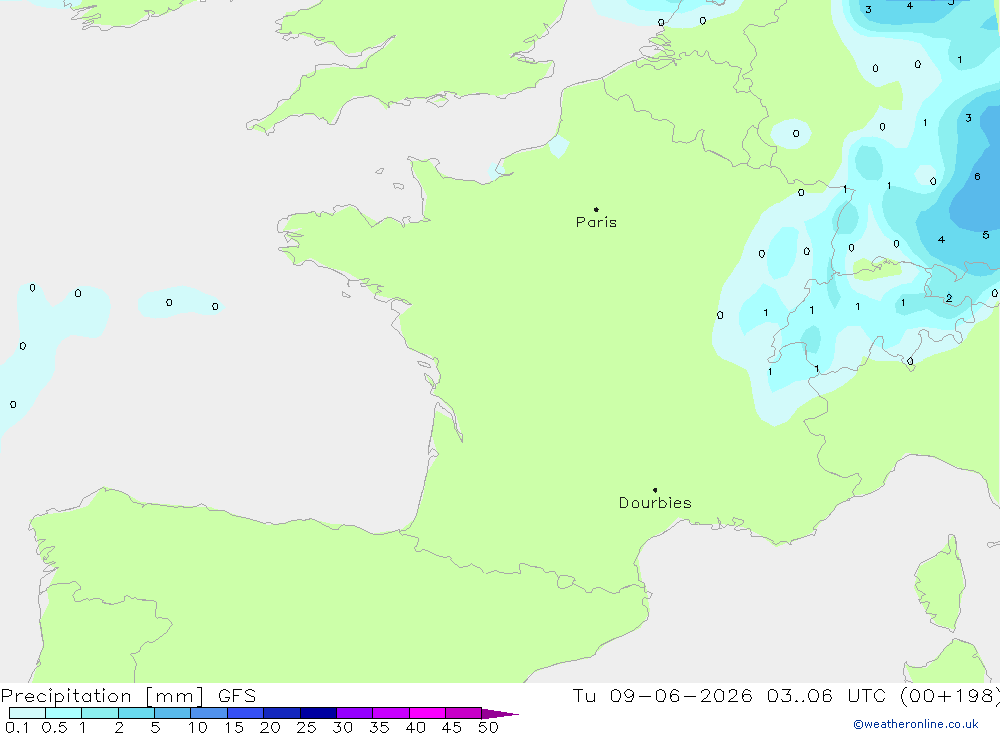The width and height of the screenshot is (1000, 733).
Task: Click the Precipitation [mm] GFS title
Action: pyautogui.click(x=128, y=695)
